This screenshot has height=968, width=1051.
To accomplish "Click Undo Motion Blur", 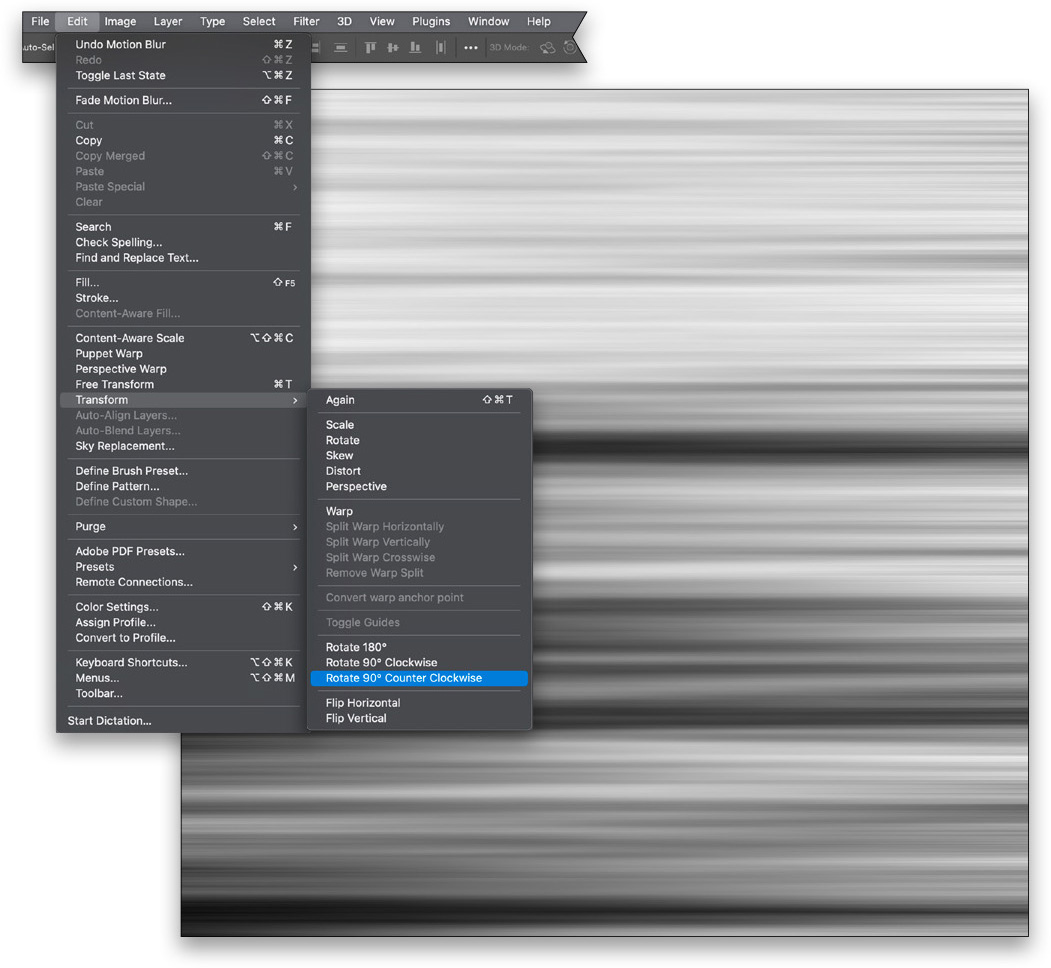I will tap(120, 45).
